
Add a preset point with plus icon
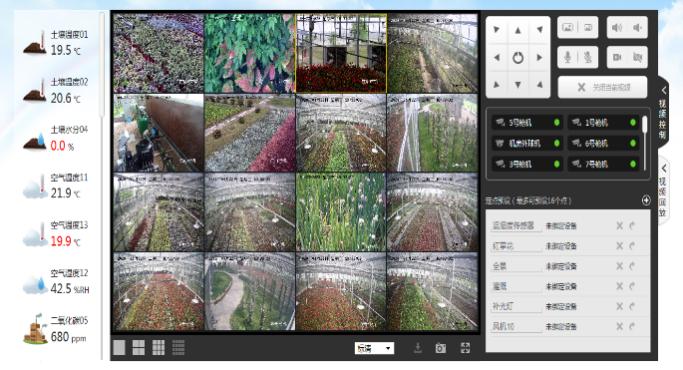(646, 200)
